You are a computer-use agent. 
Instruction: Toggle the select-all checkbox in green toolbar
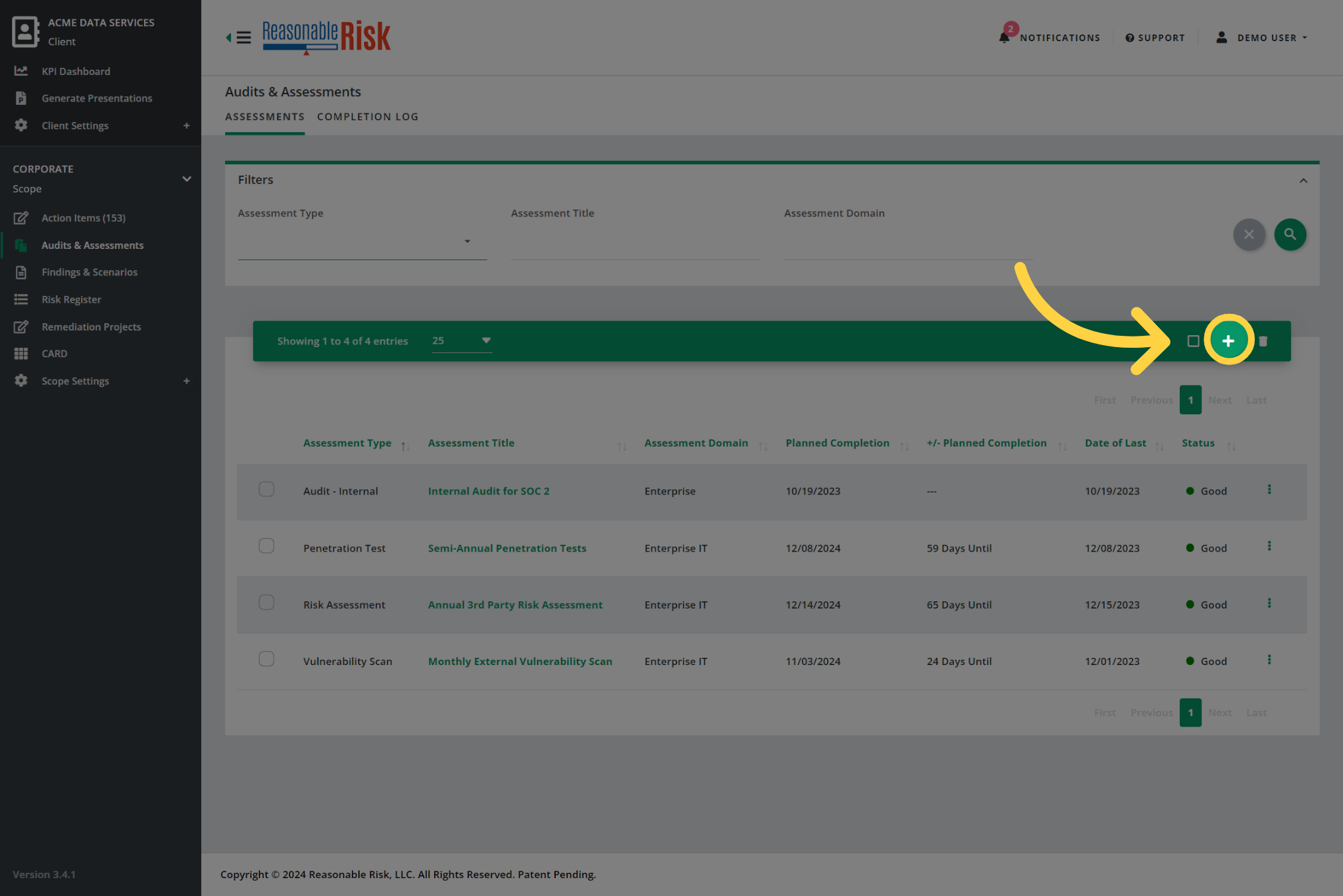pos(1193,341)
